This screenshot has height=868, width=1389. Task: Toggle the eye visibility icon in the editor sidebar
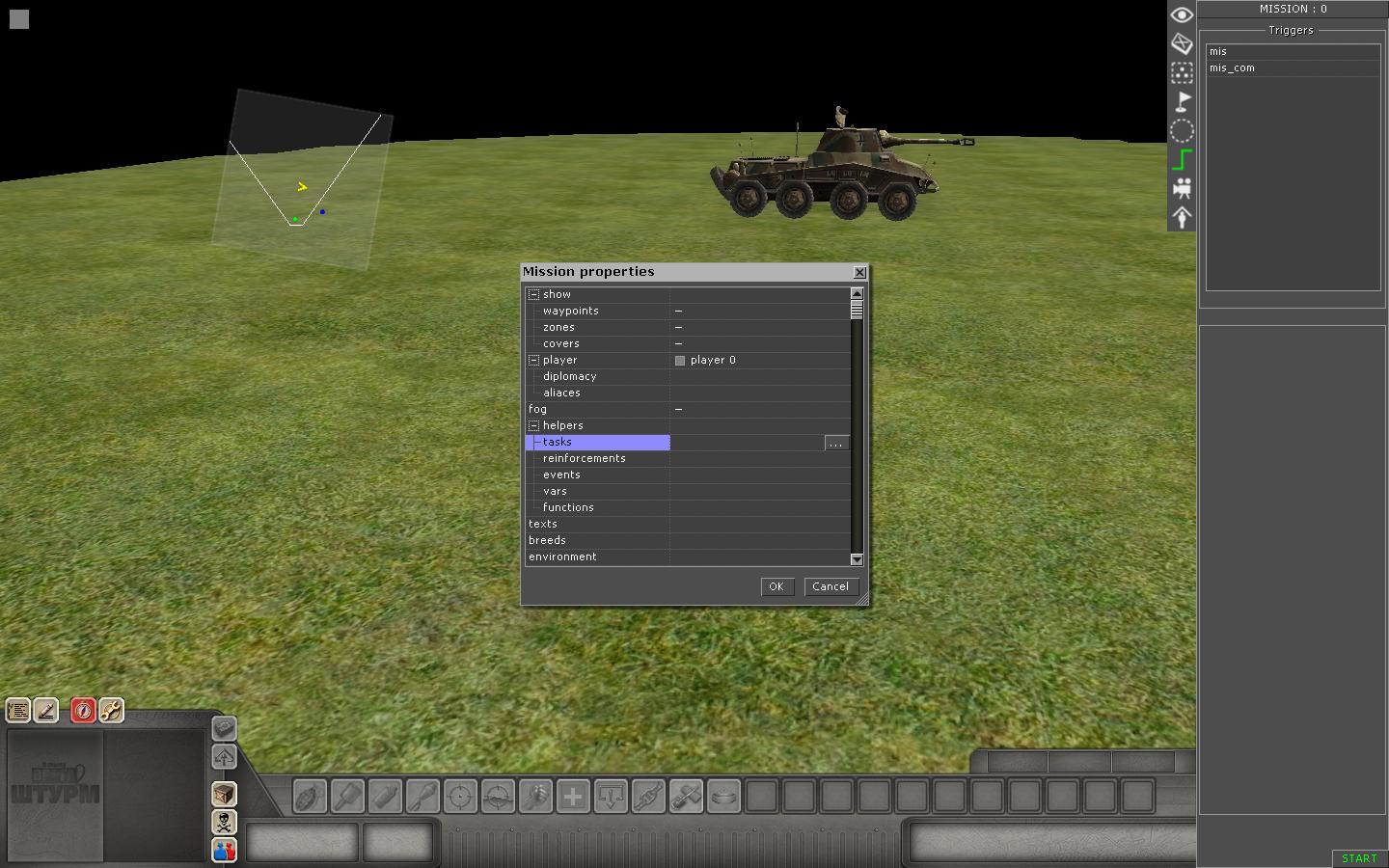pyautogui.click(x=1182, y=14)
